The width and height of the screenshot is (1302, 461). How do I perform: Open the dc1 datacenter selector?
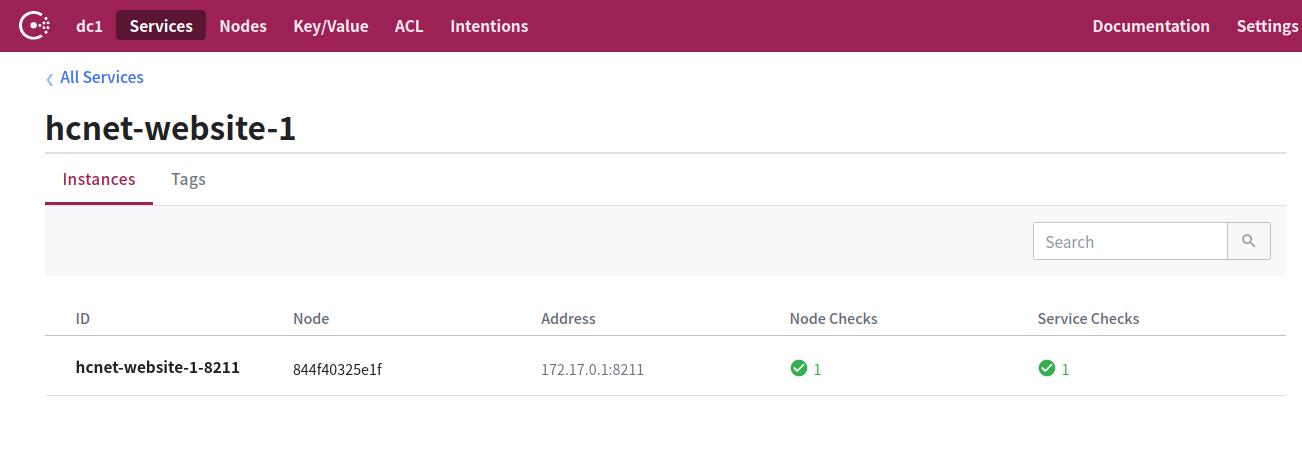click(x=89, y=26)
